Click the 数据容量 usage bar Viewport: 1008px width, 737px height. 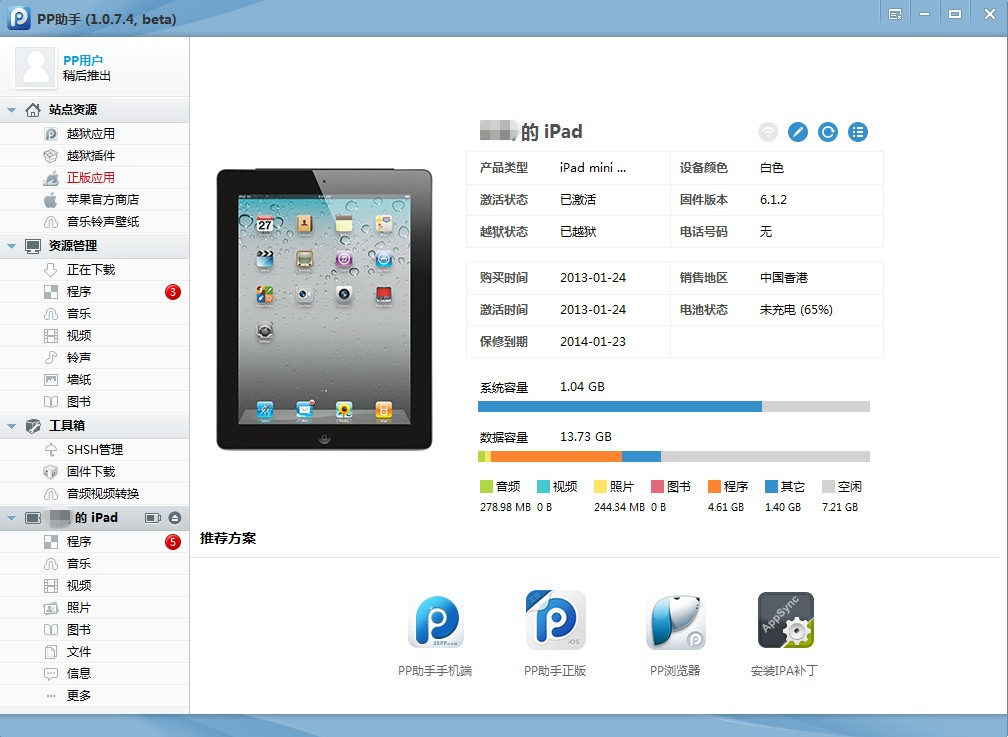tap(674, 457)
